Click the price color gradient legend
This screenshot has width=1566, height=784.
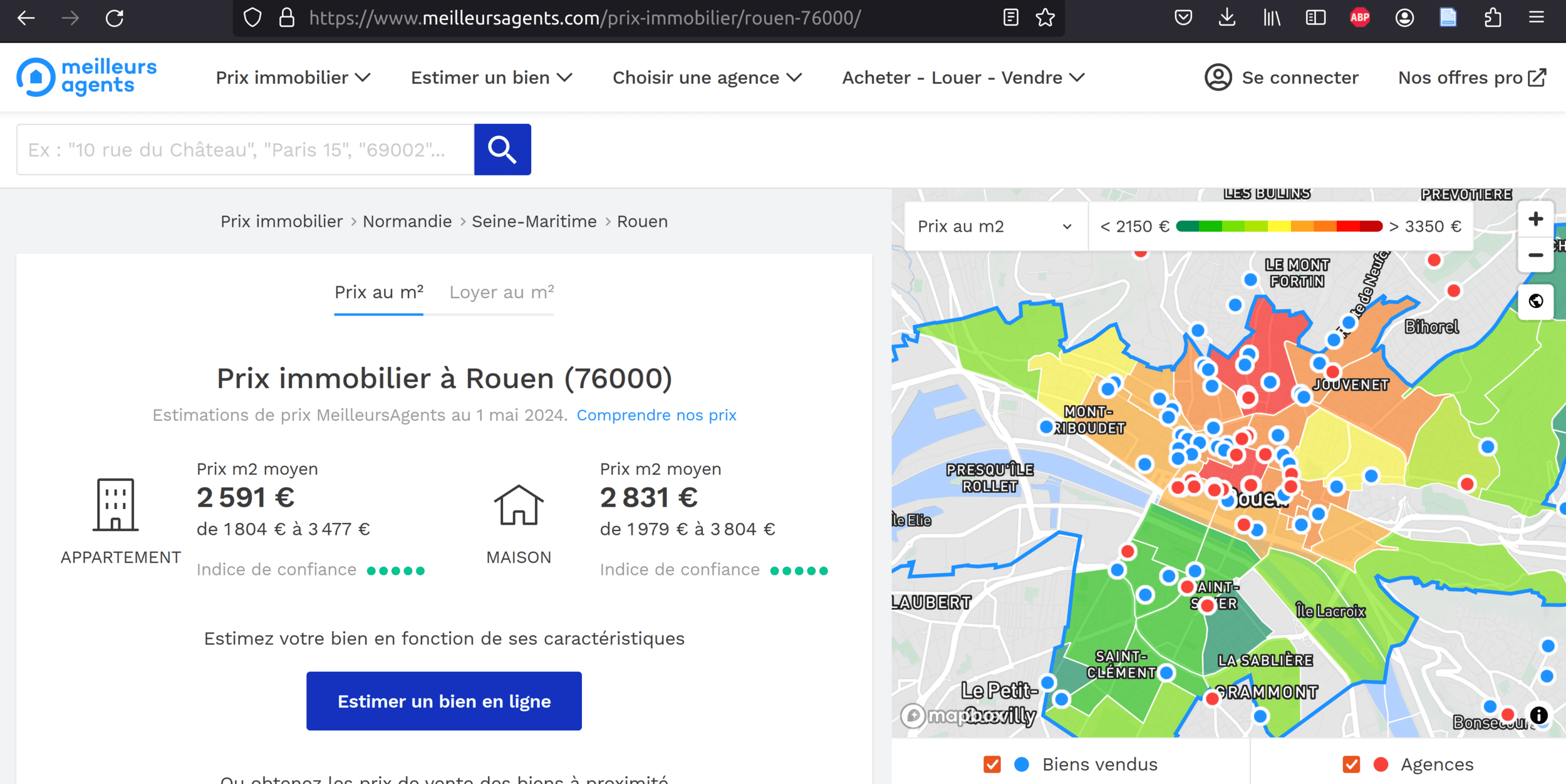(x=1278, y=227)
